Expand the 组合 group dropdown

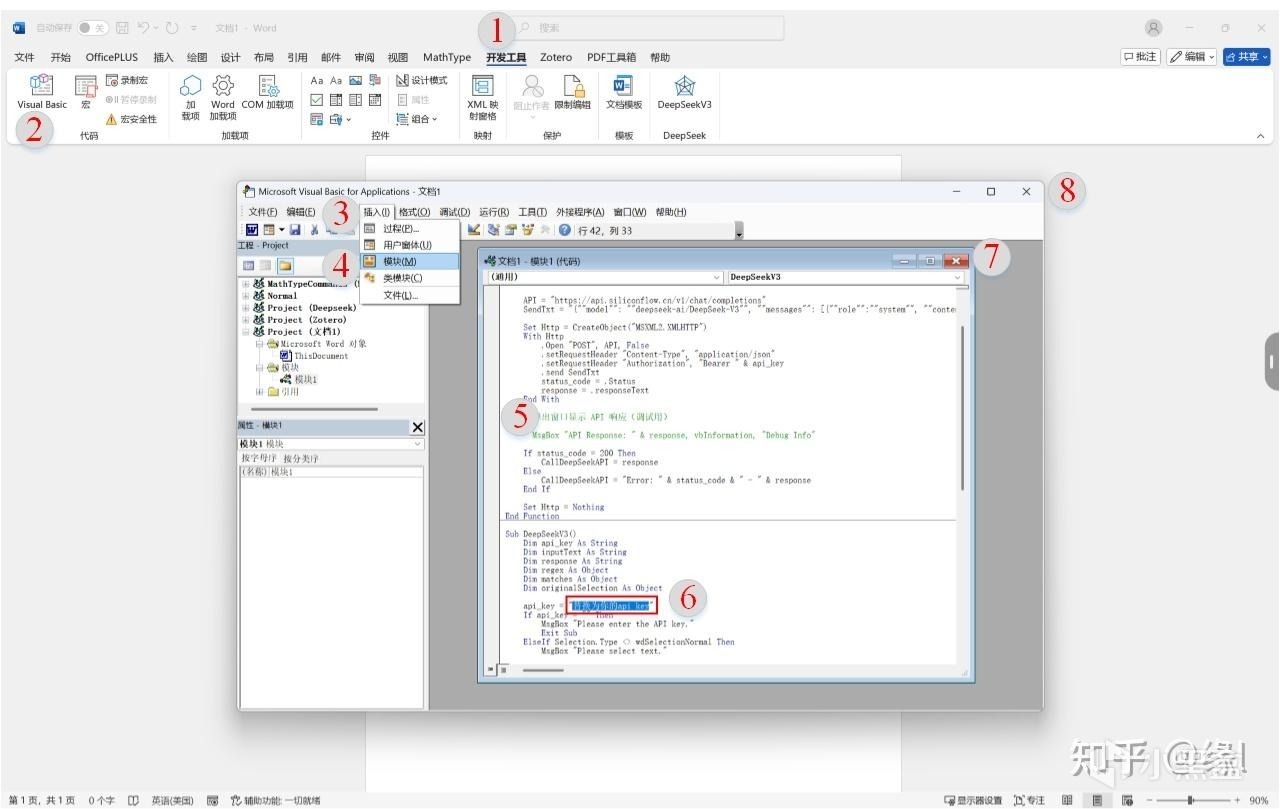coord(417,119)
